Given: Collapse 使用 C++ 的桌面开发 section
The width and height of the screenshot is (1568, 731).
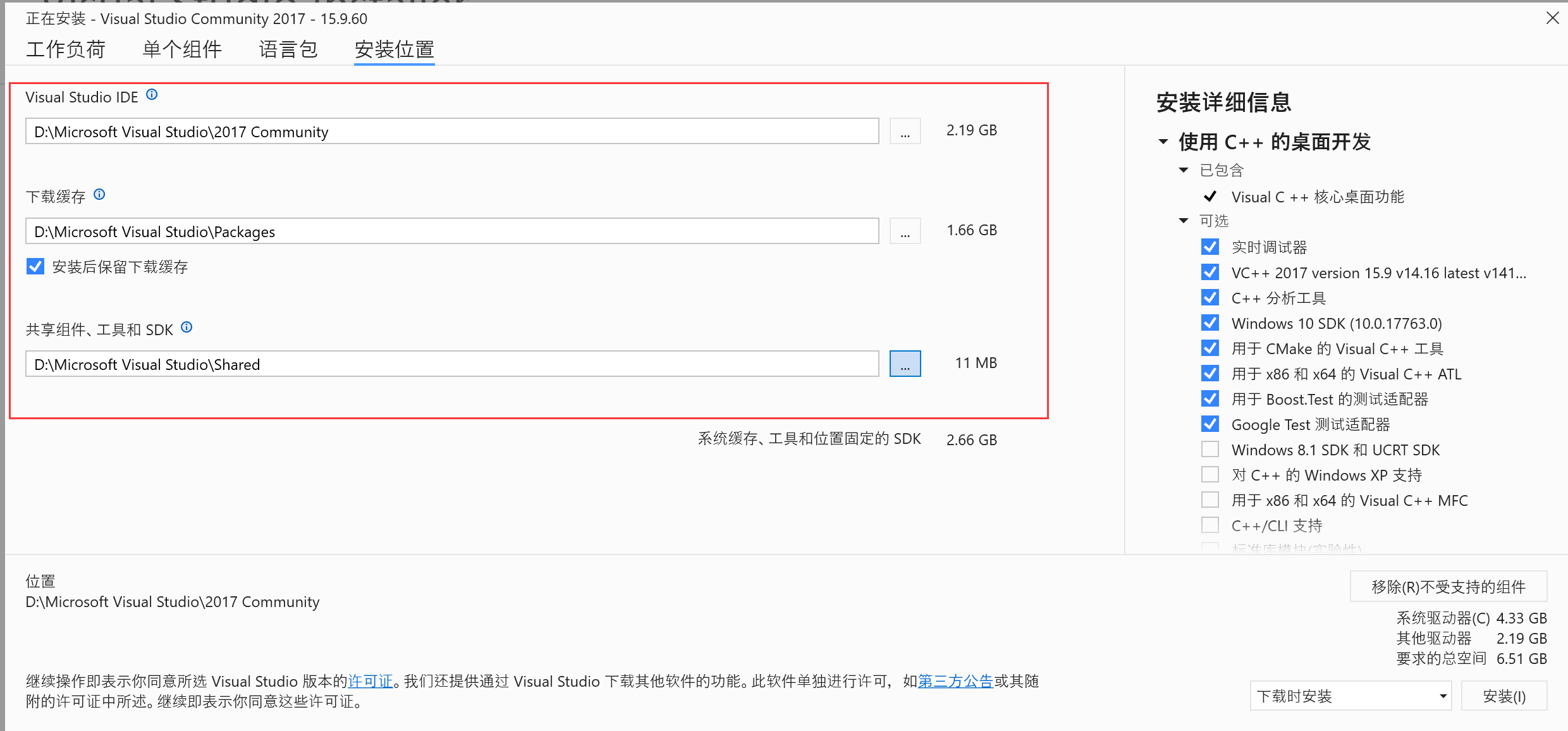Looking at the screenshot, I should (1163, 142).
